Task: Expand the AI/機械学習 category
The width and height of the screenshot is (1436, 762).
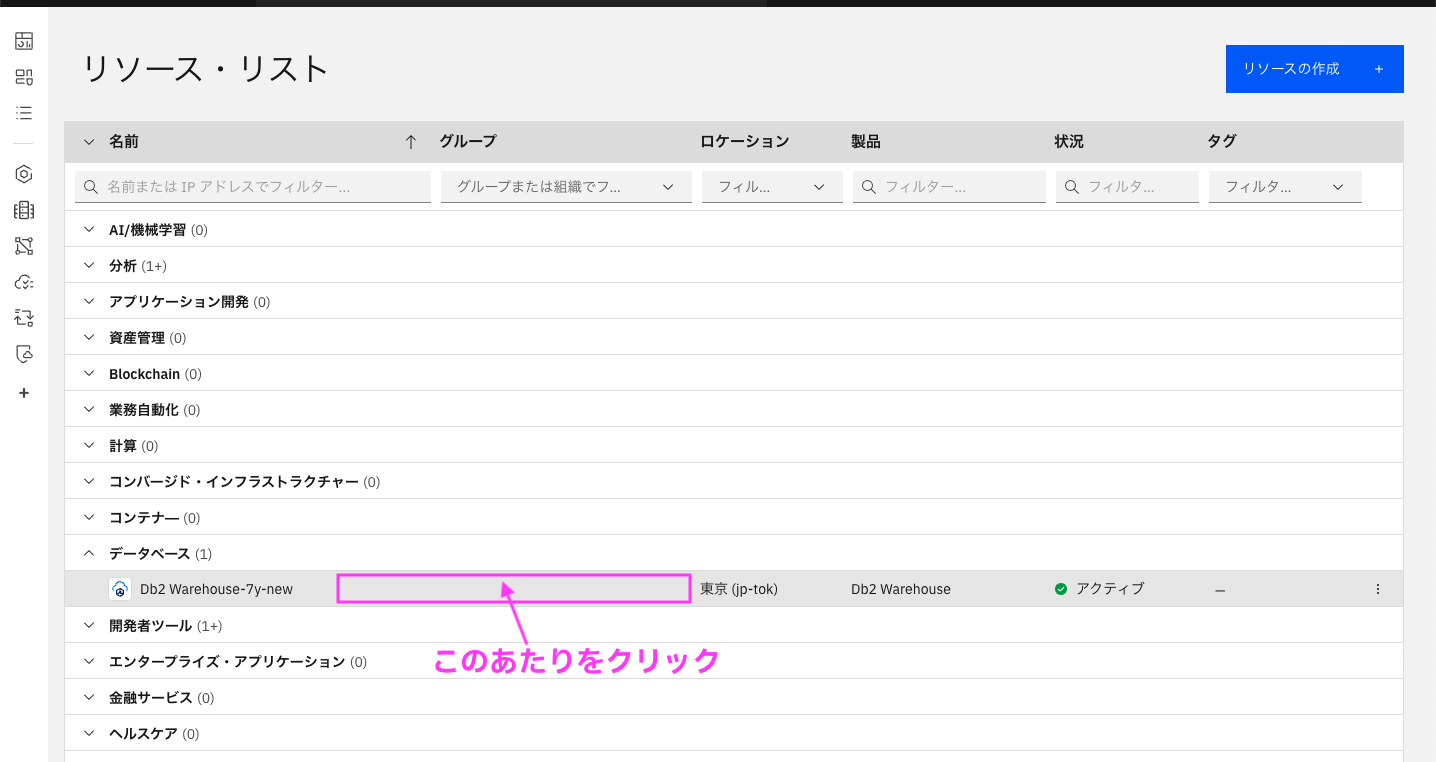Action: (x=88, y=230)
